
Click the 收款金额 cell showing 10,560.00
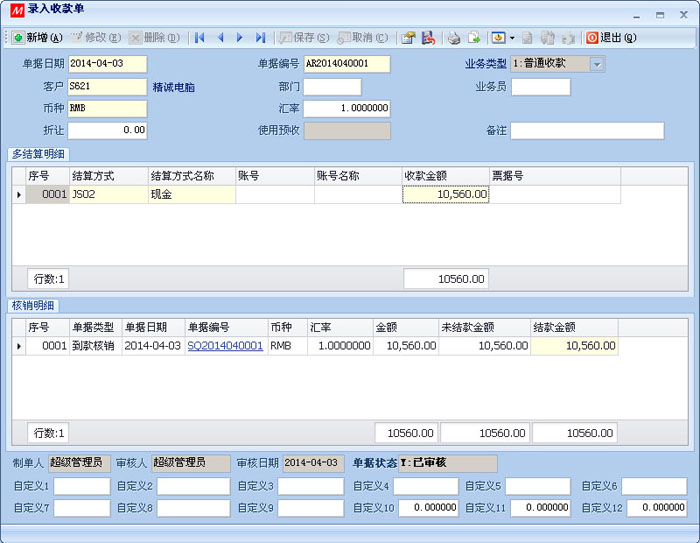(446, 195)
